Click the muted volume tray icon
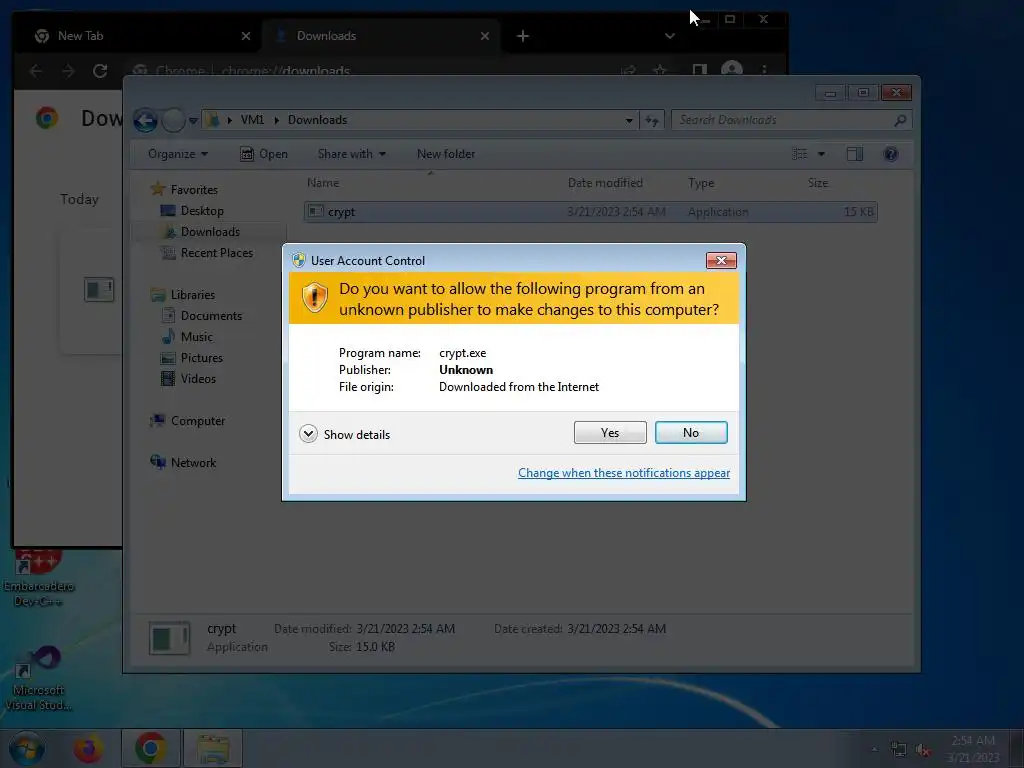1024x768 pixels. pyautogui.click(x=923, y=750)
